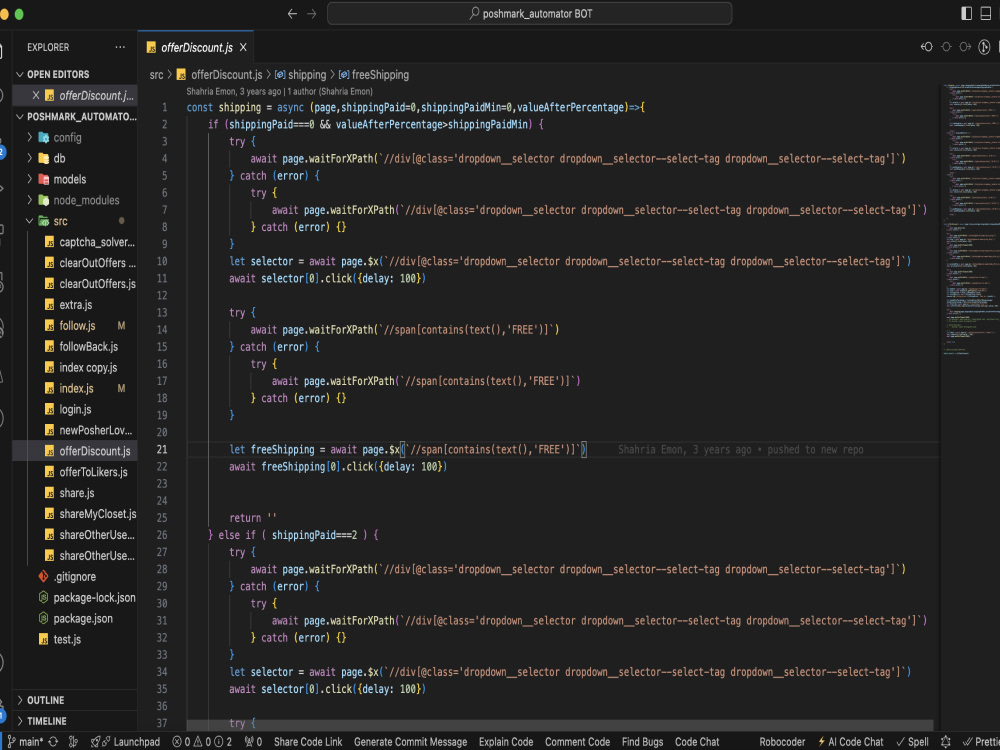Screen dimensions: 1000x750
Task: Toggle Spell checker in status bar
Action: tap(912, 742)
